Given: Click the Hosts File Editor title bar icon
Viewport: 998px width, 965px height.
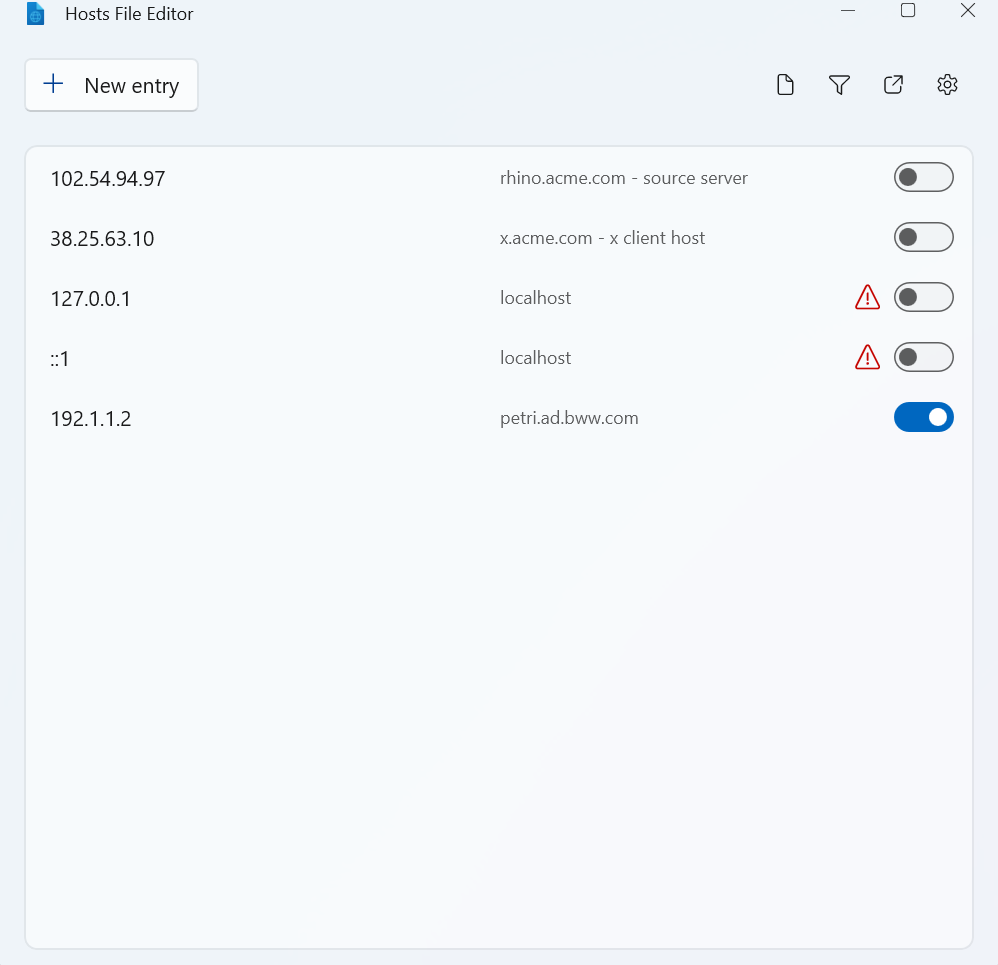Looking at the screenshot, I should pyautogui.click(x=36, y=14).
